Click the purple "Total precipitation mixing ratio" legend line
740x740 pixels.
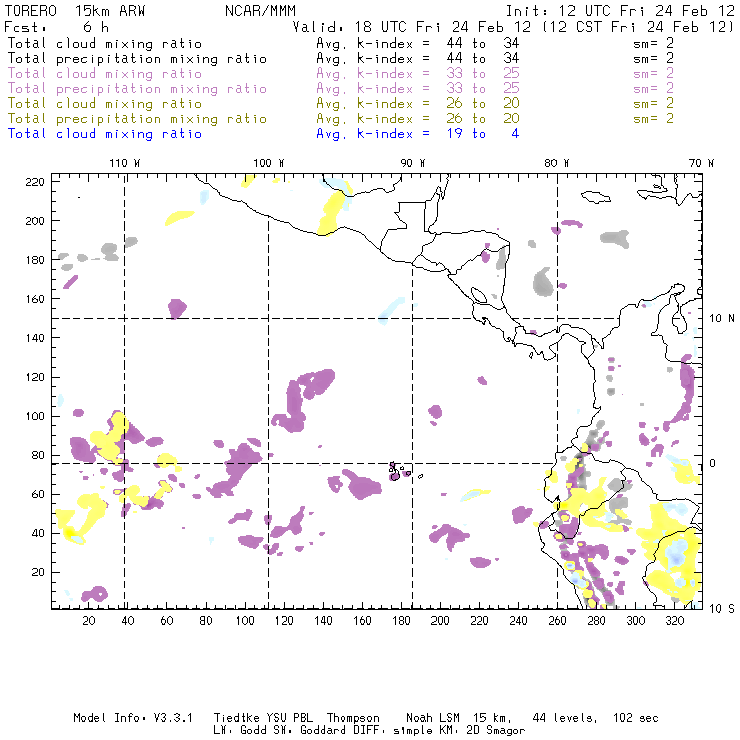coord(137,89)
